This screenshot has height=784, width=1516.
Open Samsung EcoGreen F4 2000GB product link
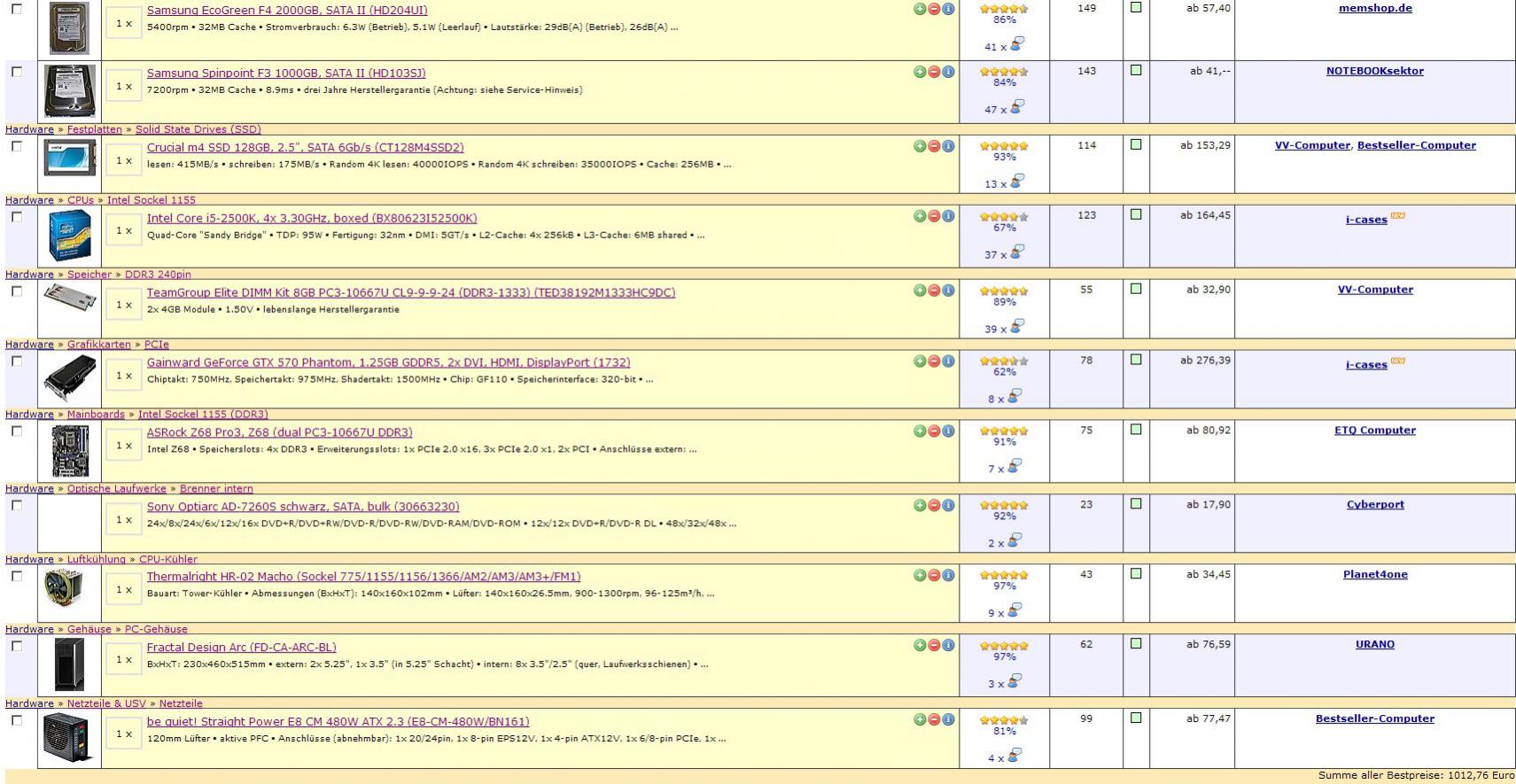(287, 11)
